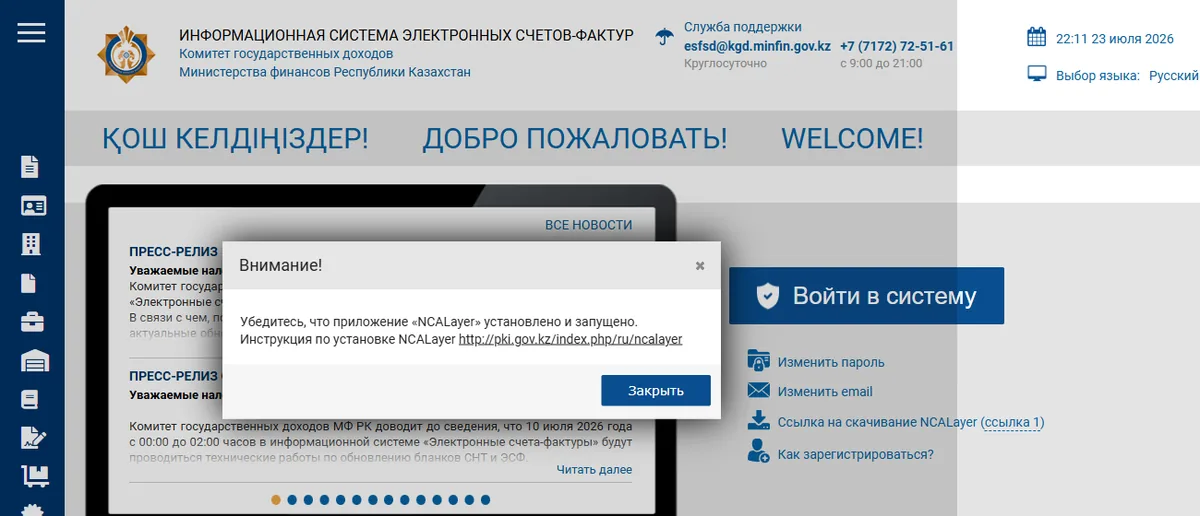Click Читать далее under the press release
Viewport: 1200px width, 516px height.
(x=594, y=469)
